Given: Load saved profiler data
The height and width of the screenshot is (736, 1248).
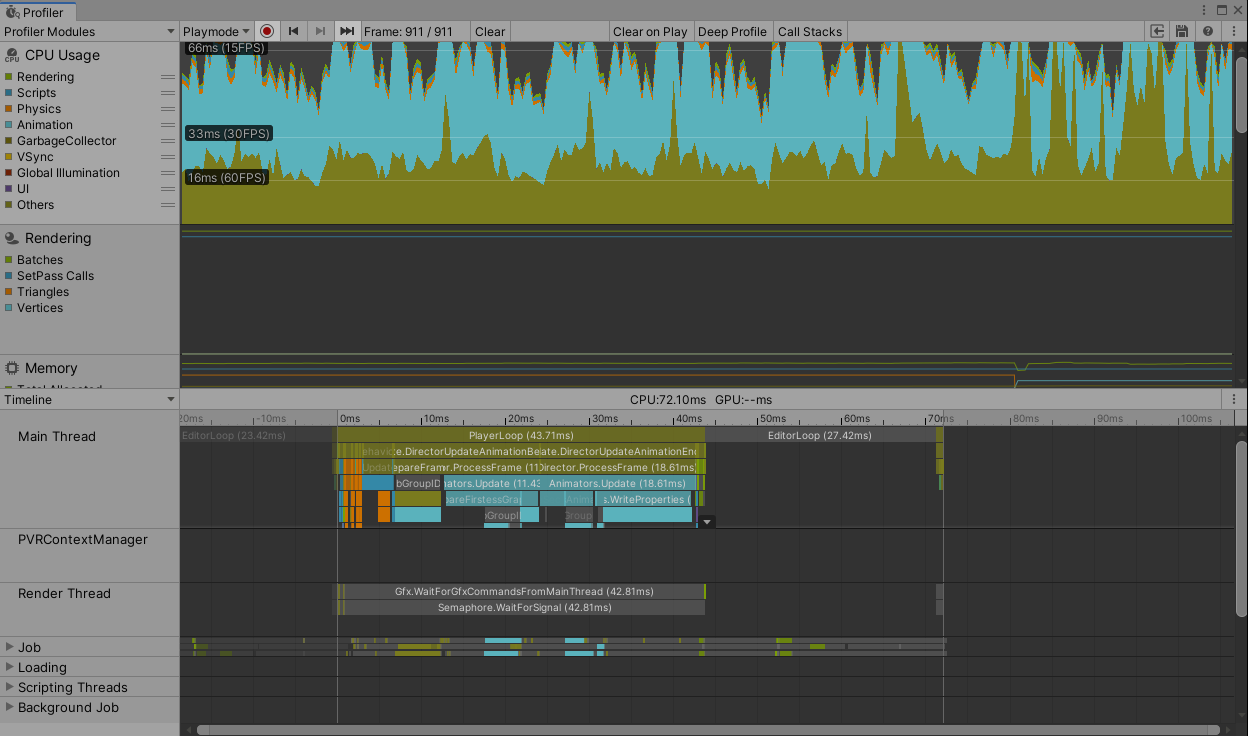Looking at the screenshot, I should pos(1157,31).
